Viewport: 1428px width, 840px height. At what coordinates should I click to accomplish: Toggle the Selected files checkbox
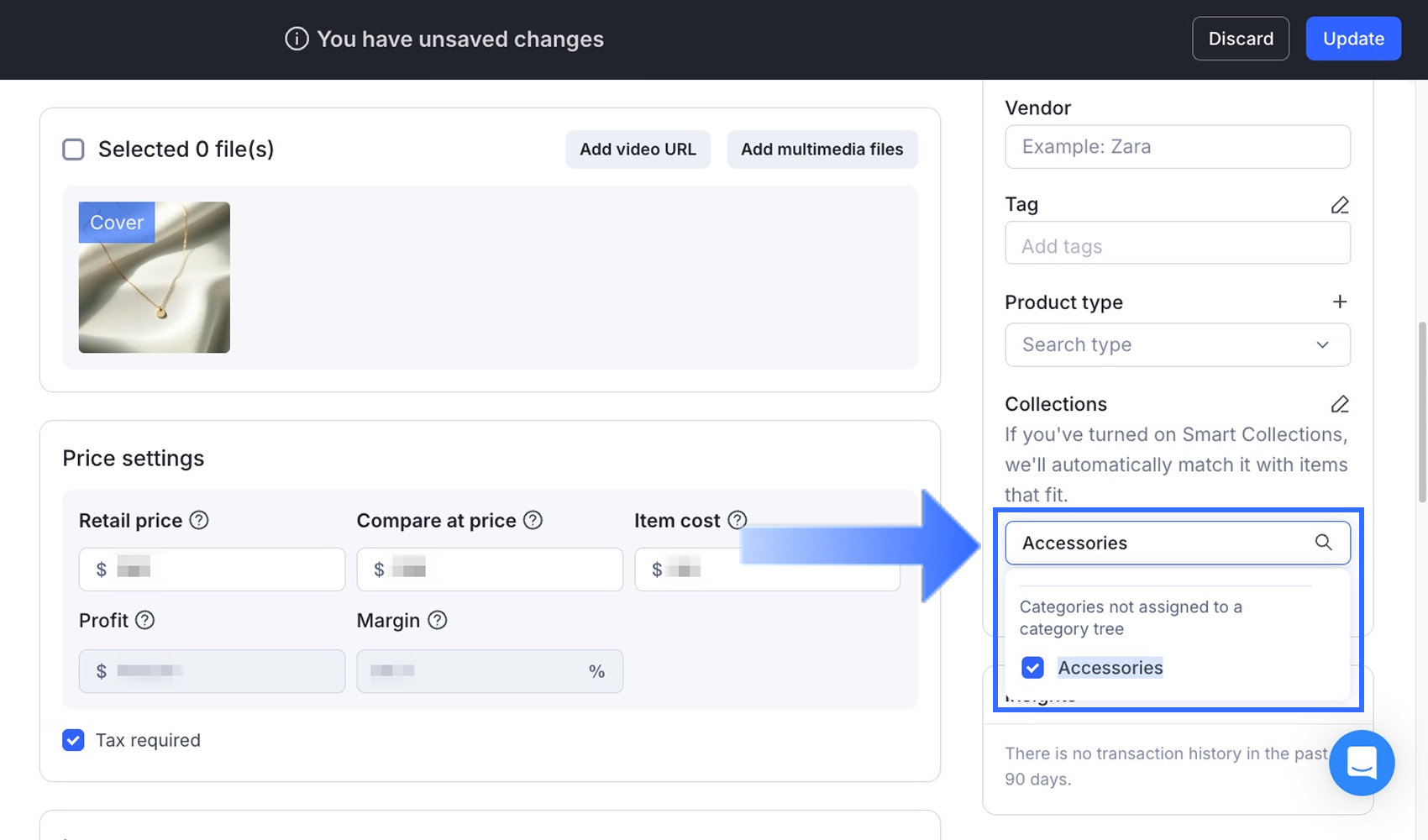point(74,150)
